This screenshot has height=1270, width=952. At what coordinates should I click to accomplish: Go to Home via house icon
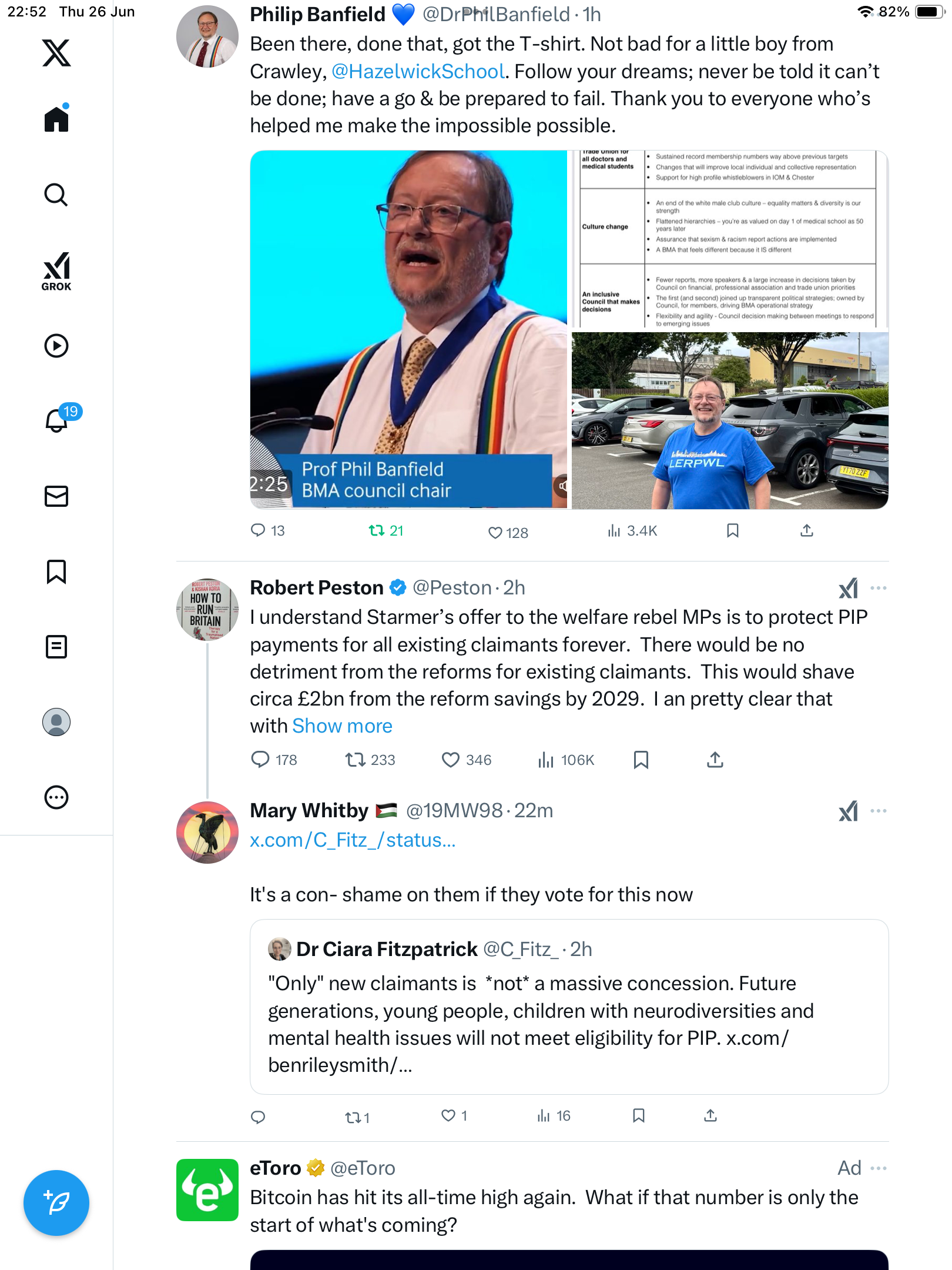(56, 118)
